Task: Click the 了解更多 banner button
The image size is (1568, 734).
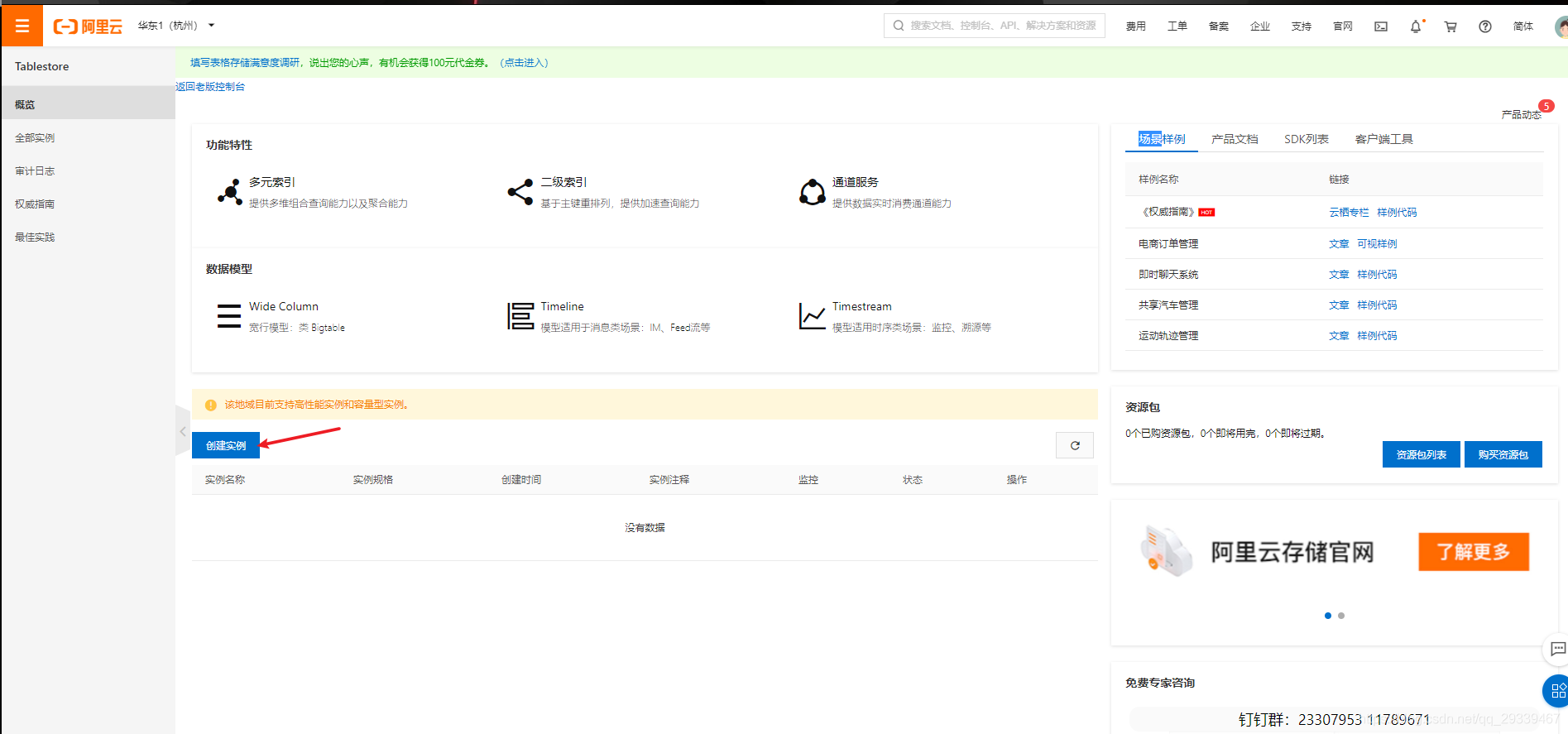Action: (x=1474, y=552)
